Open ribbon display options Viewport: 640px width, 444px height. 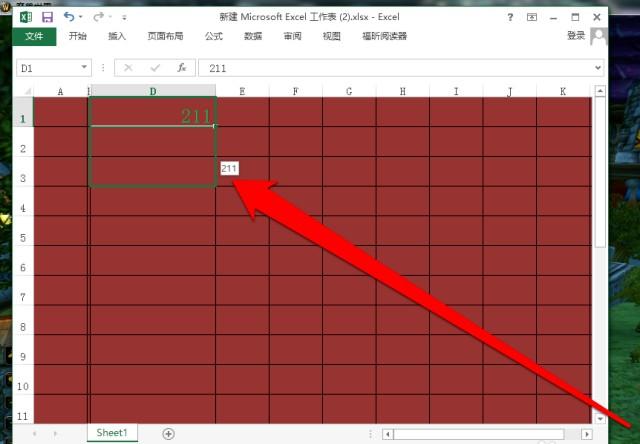pyautogui.click(x=531, y=17)
